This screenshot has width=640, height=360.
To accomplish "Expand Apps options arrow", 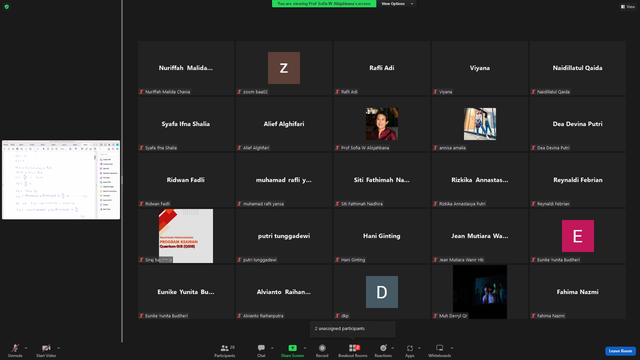I will click(x=419, y=348).
